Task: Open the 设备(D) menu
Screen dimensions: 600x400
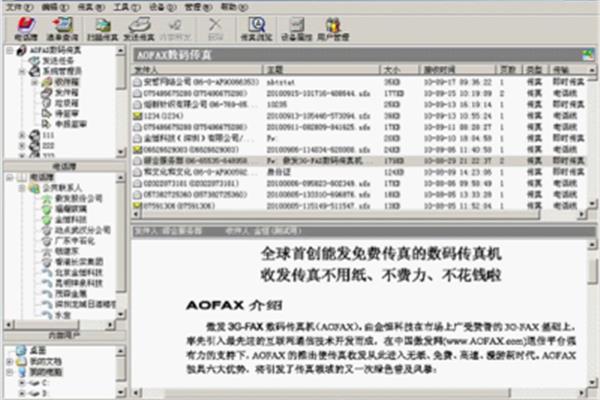Action: (x=162, y=7)
